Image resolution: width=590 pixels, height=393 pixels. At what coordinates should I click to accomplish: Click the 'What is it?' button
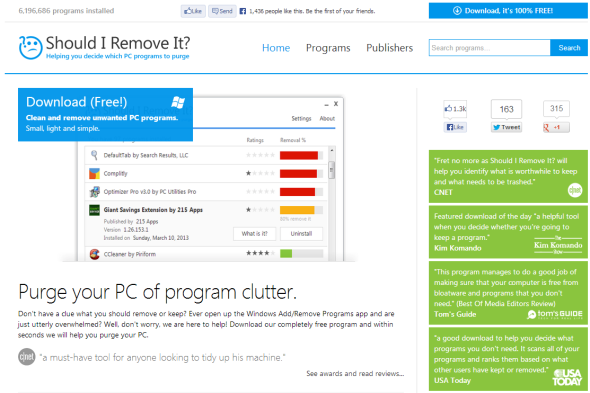254,234
